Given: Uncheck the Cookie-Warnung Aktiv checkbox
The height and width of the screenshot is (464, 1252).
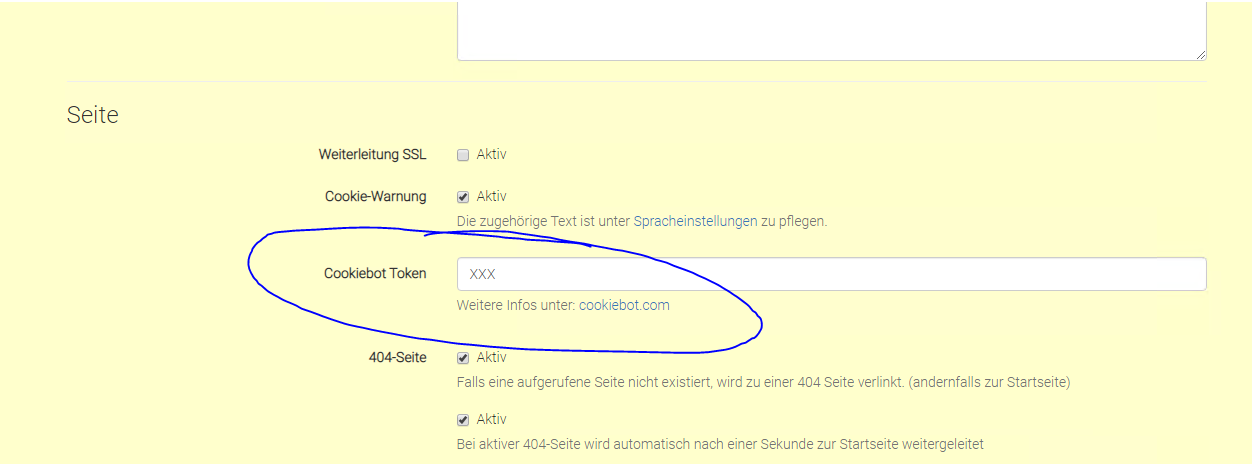Looking at the screenshot, I should (463, 197).
